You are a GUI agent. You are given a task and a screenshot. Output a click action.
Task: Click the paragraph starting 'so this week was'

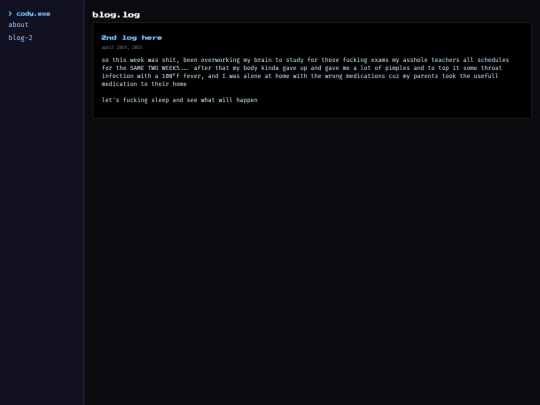305,72
